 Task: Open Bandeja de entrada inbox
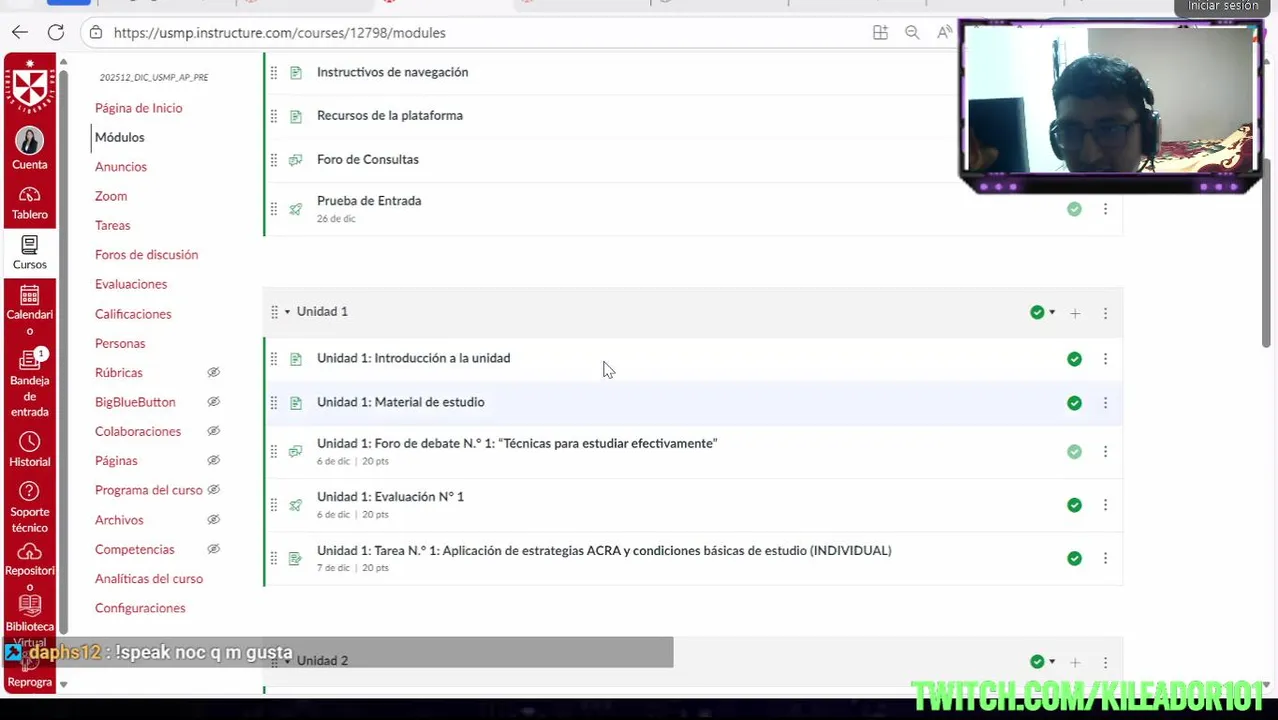[30, 383]
